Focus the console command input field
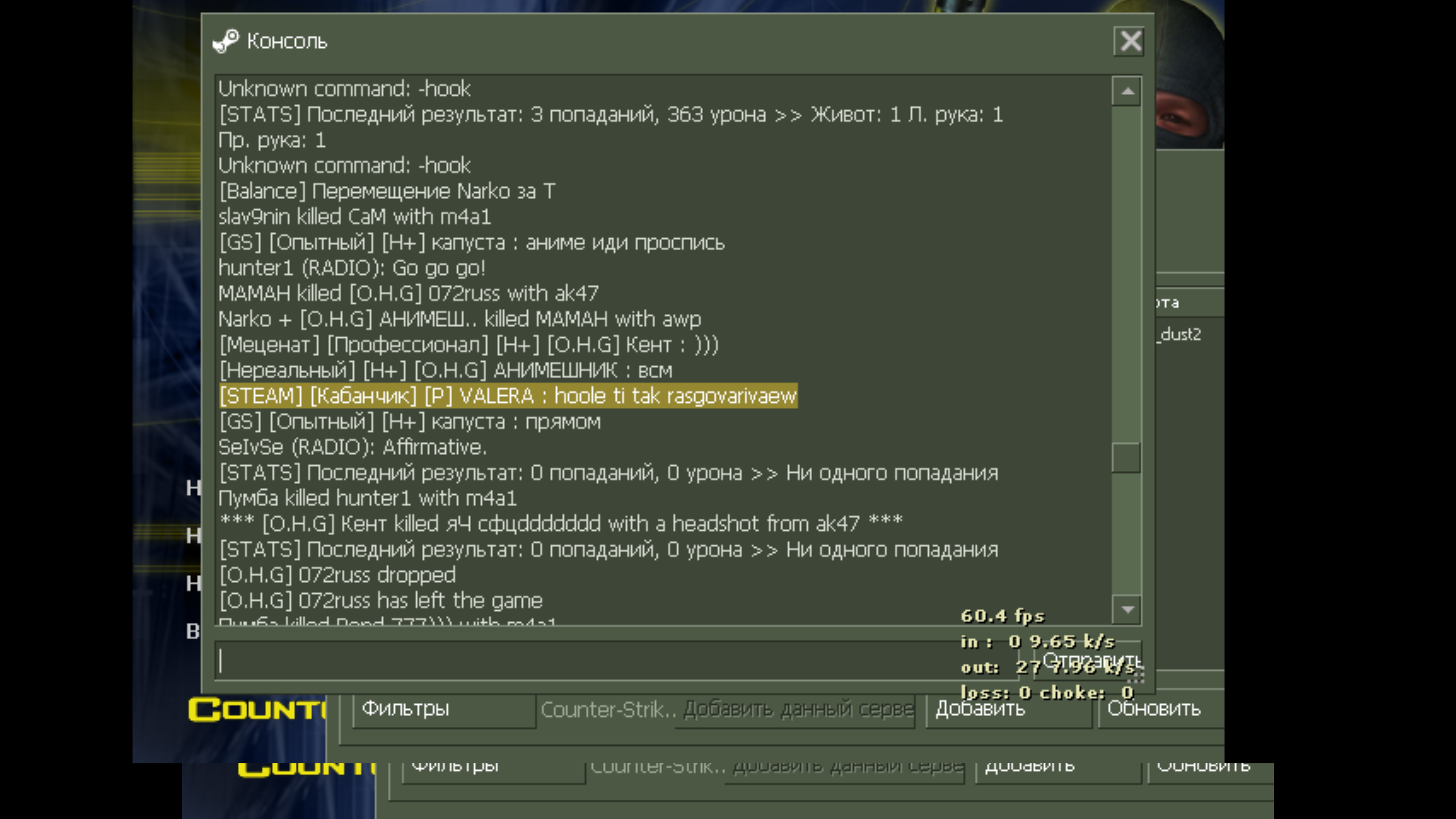Viewport: 1456px width, 819px height. [616, 661]
